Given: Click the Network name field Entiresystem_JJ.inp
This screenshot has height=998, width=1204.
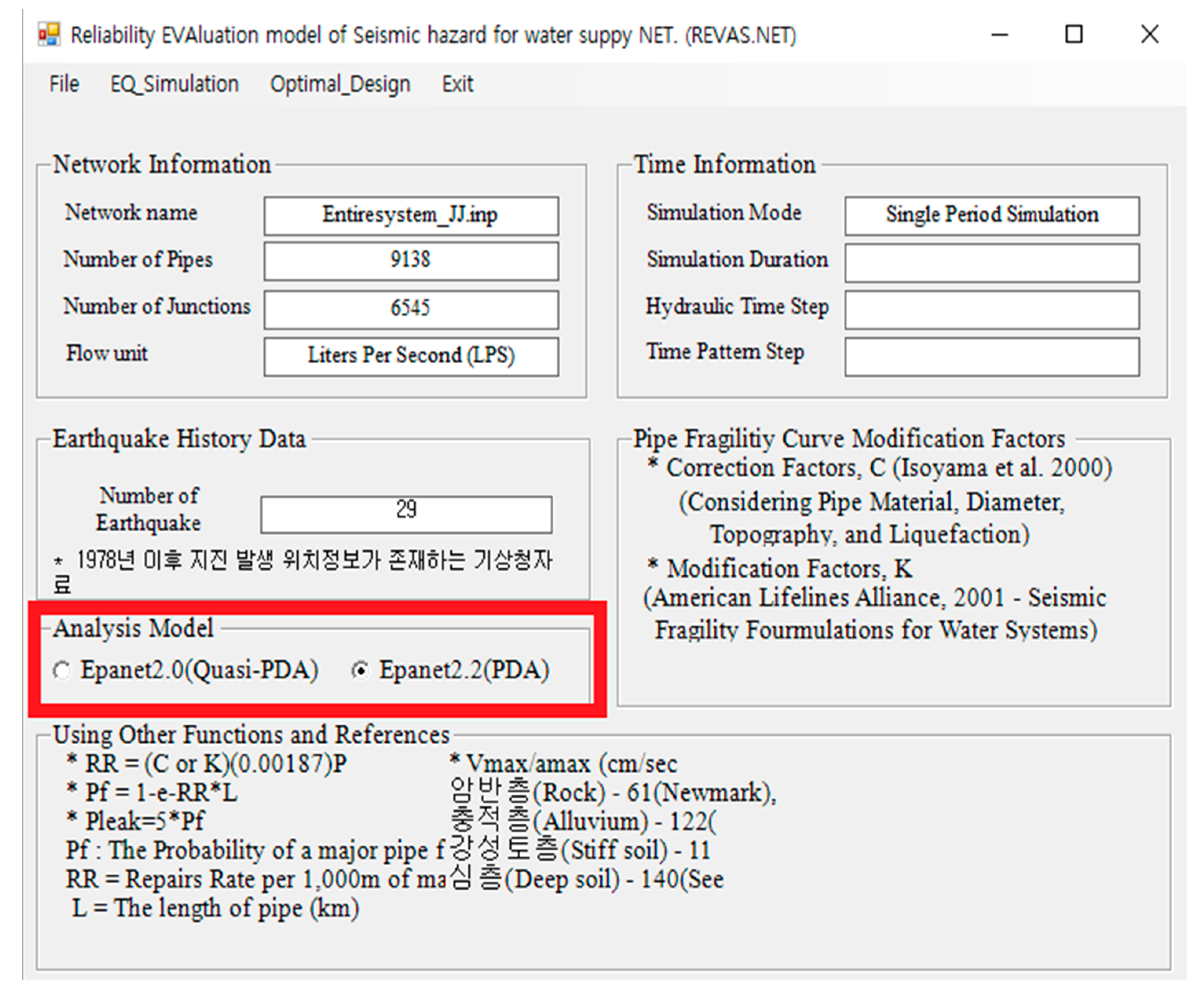Looking at the screenshot, I should tap(411, 216).
